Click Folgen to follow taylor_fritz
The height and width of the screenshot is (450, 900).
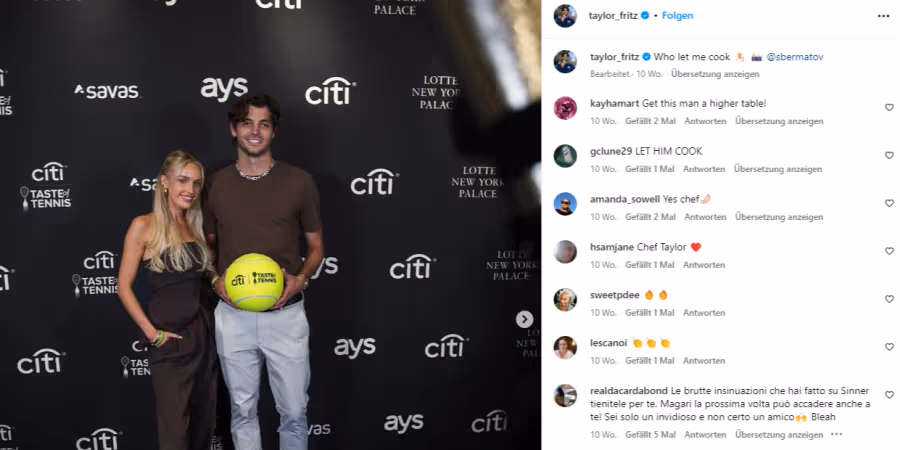677,16
